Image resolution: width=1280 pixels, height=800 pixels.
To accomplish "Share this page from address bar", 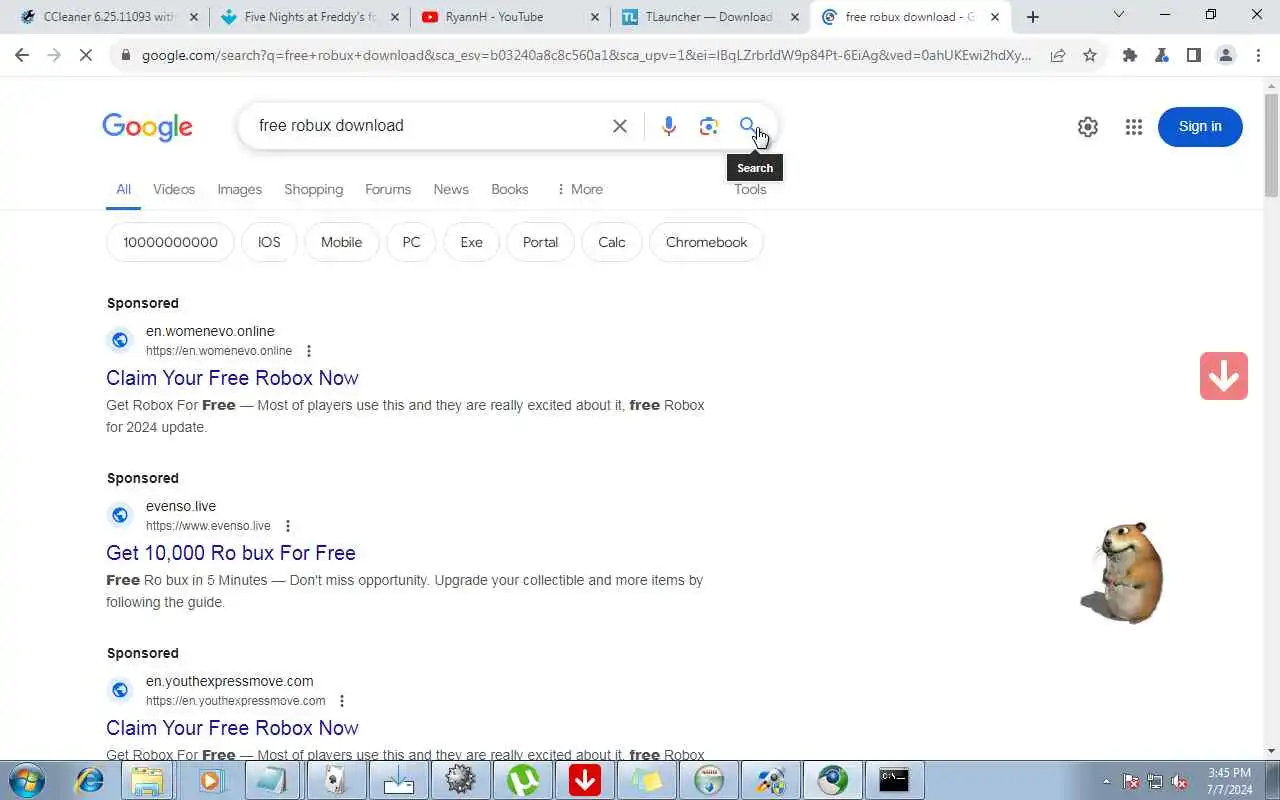I will click(1058, 56).
